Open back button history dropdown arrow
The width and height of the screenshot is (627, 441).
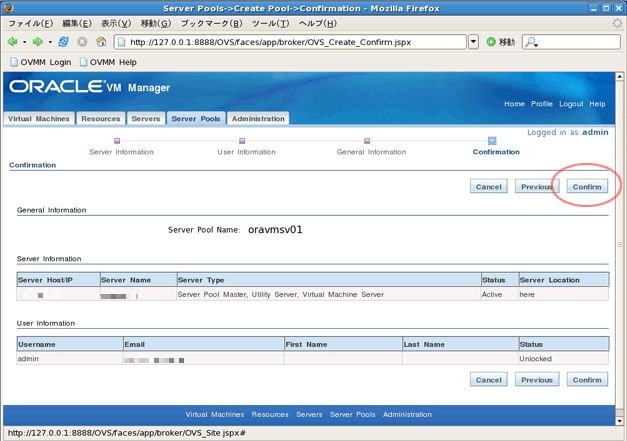click(x=24, y=42)
